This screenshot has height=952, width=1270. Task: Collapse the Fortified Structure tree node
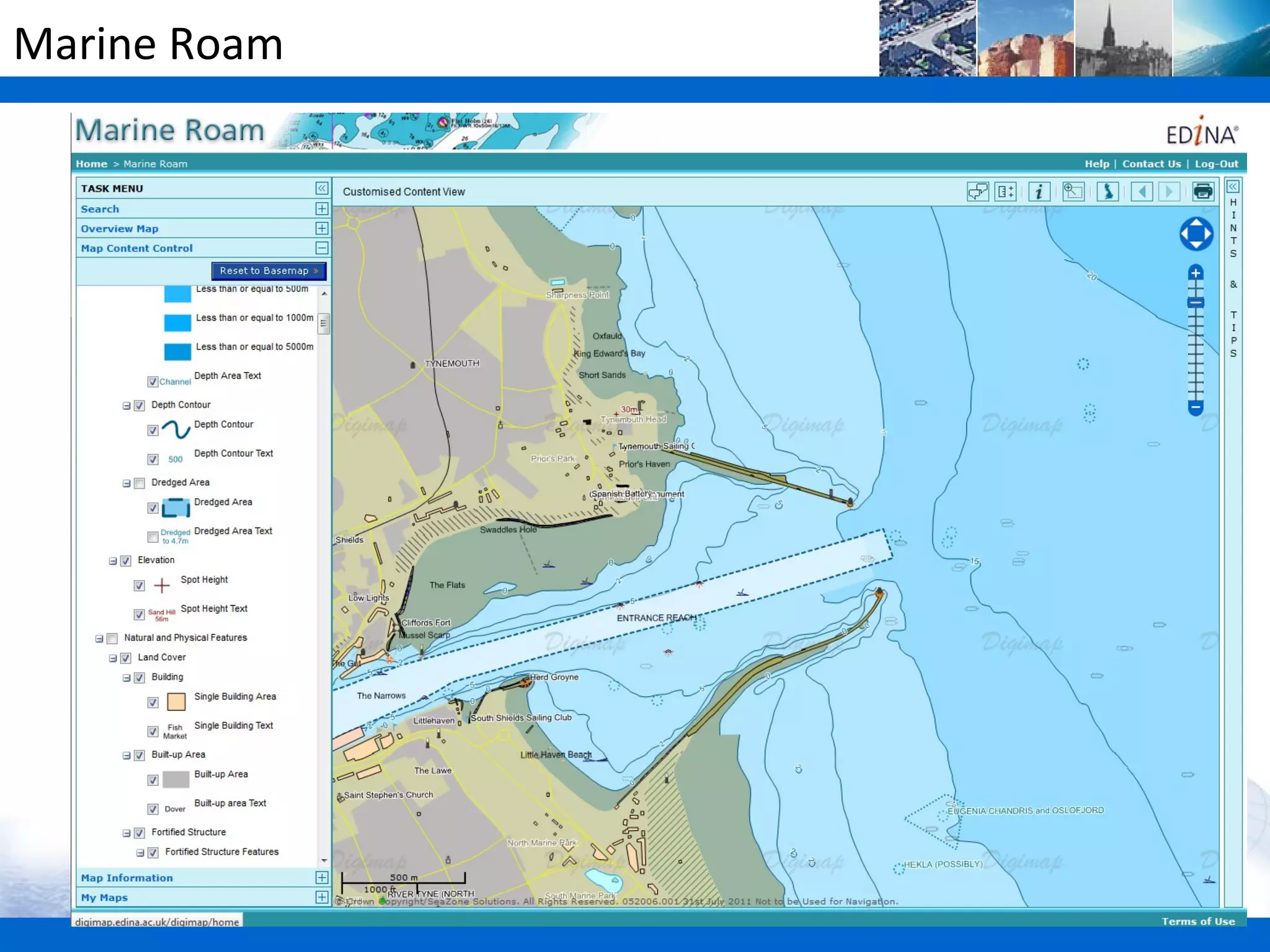pyautogui.click(x=126, y=833)
